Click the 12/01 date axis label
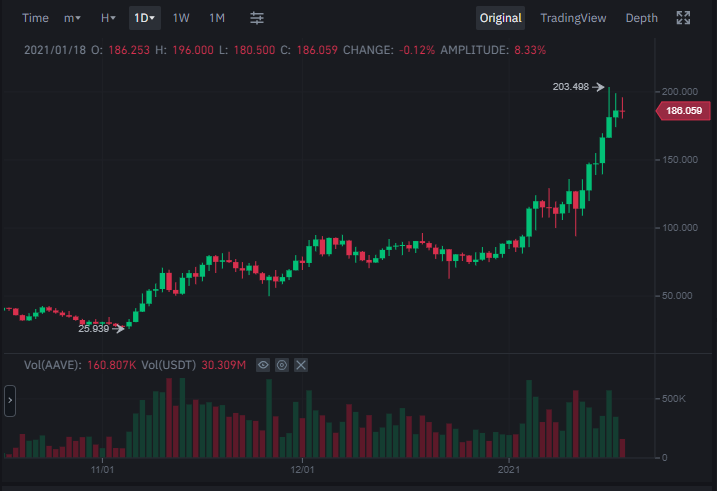The width and height of the screenshot is (717, 491). pyautogui.click(x=303, y=468)
